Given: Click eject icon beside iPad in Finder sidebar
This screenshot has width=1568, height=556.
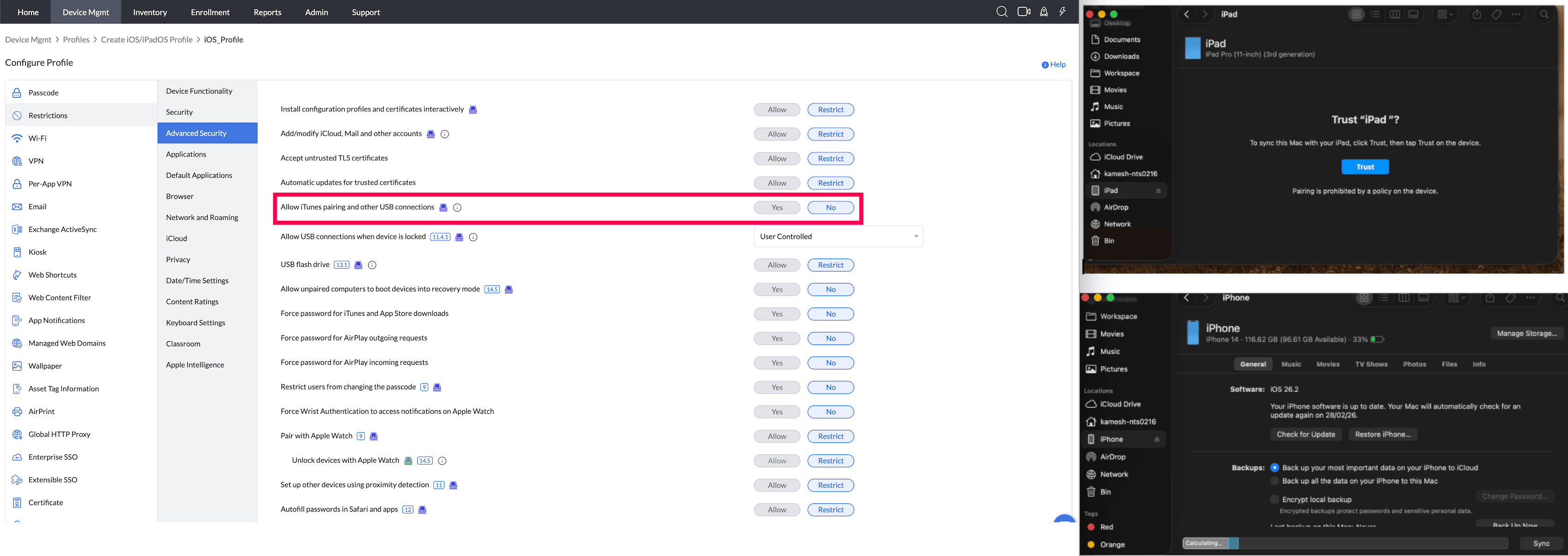Looking at the screenshot, I should coord(1158,191).
